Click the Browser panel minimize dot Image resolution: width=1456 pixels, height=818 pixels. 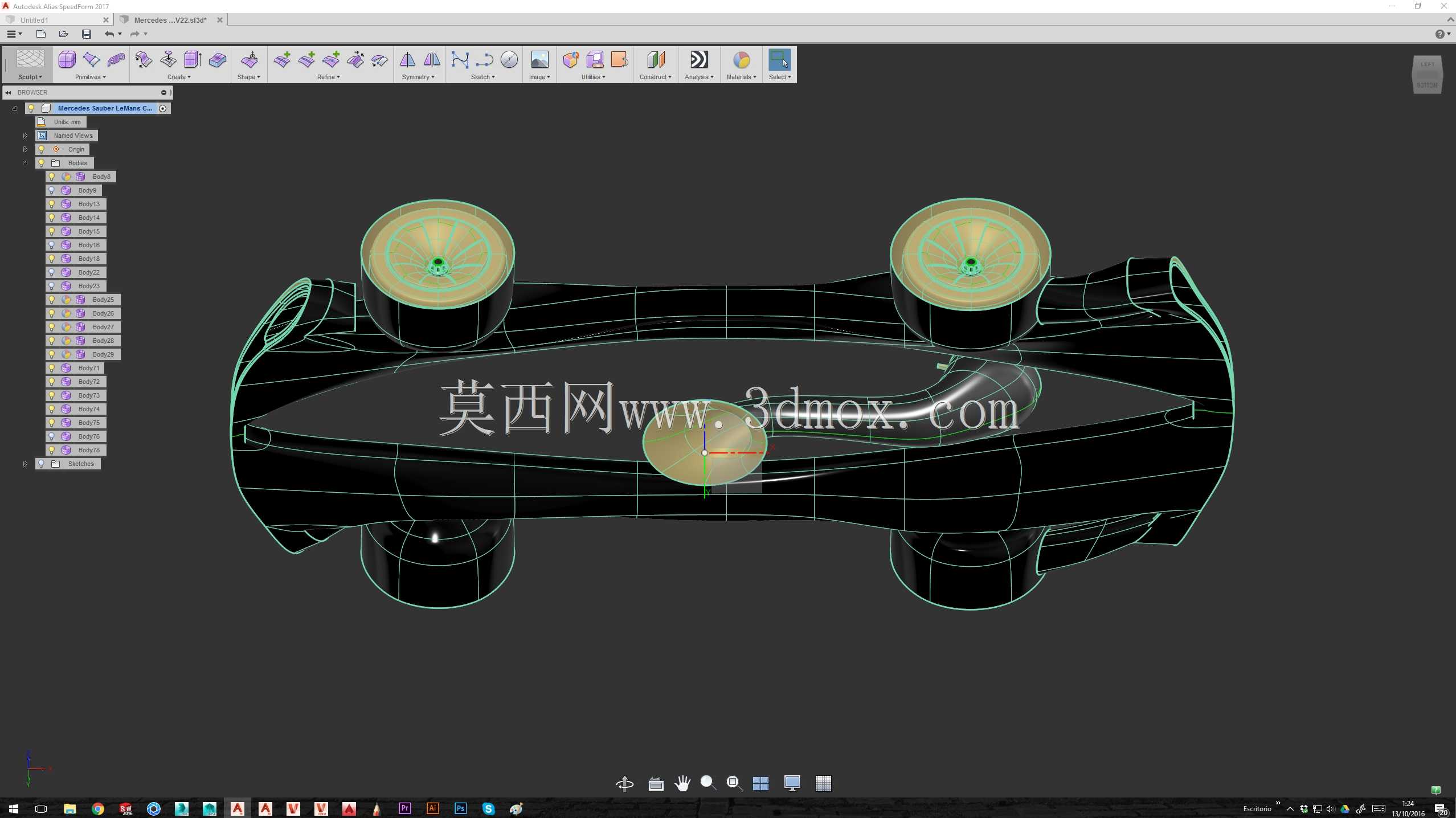point(163,92)
